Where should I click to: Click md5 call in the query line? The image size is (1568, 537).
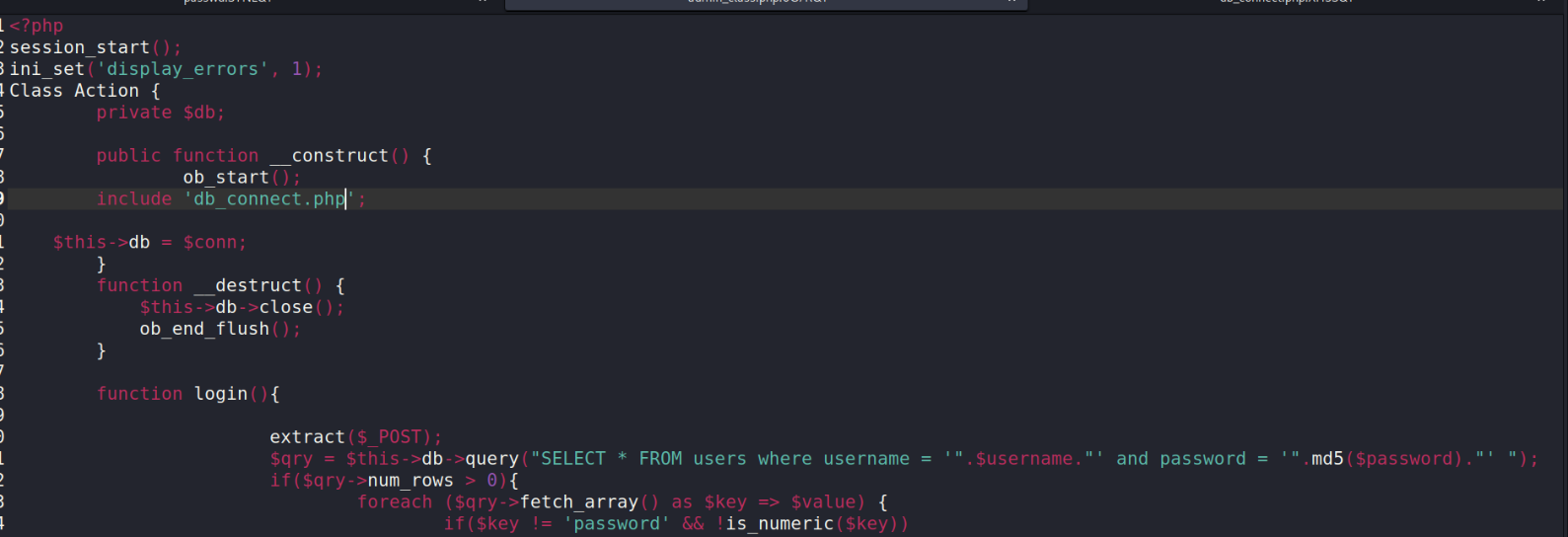[1327, 459]
